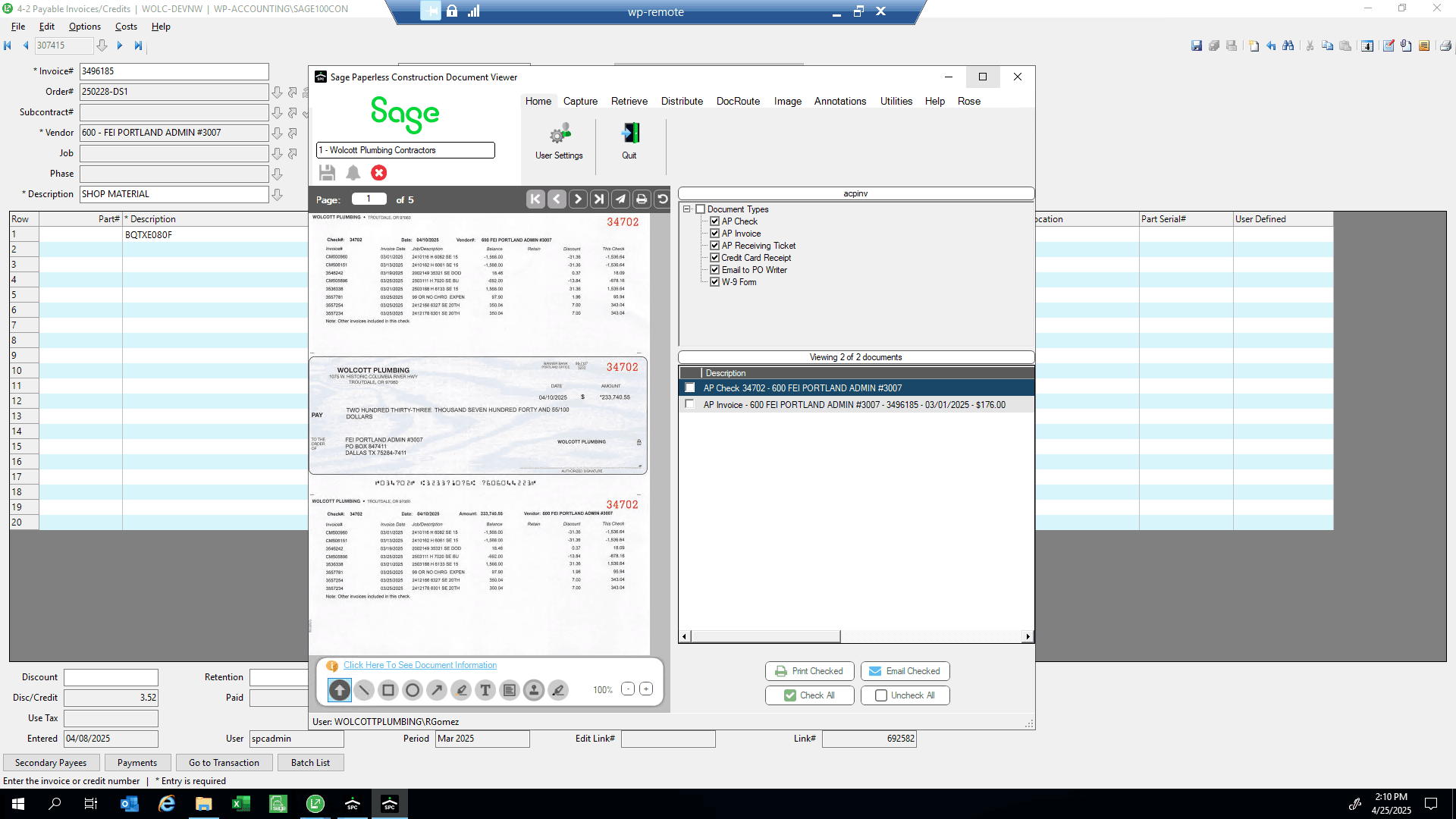Go to the next record with the blue arrow
The width and height of the screenshot is (1456, 819).
(x=120, y=45)
